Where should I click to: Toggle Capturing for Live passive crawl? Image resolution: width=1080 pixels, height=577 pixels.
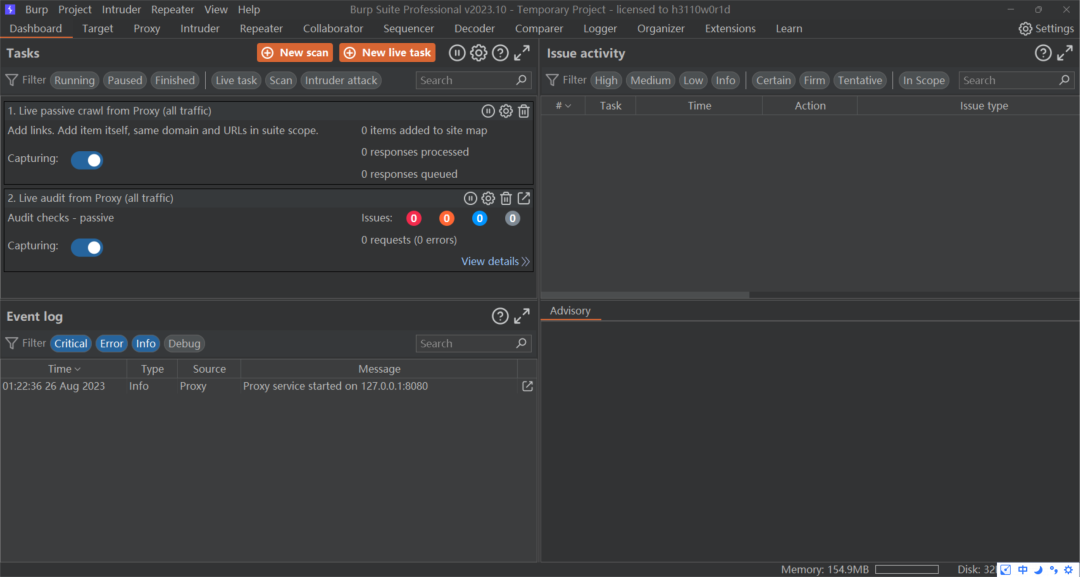pos(87,160)
